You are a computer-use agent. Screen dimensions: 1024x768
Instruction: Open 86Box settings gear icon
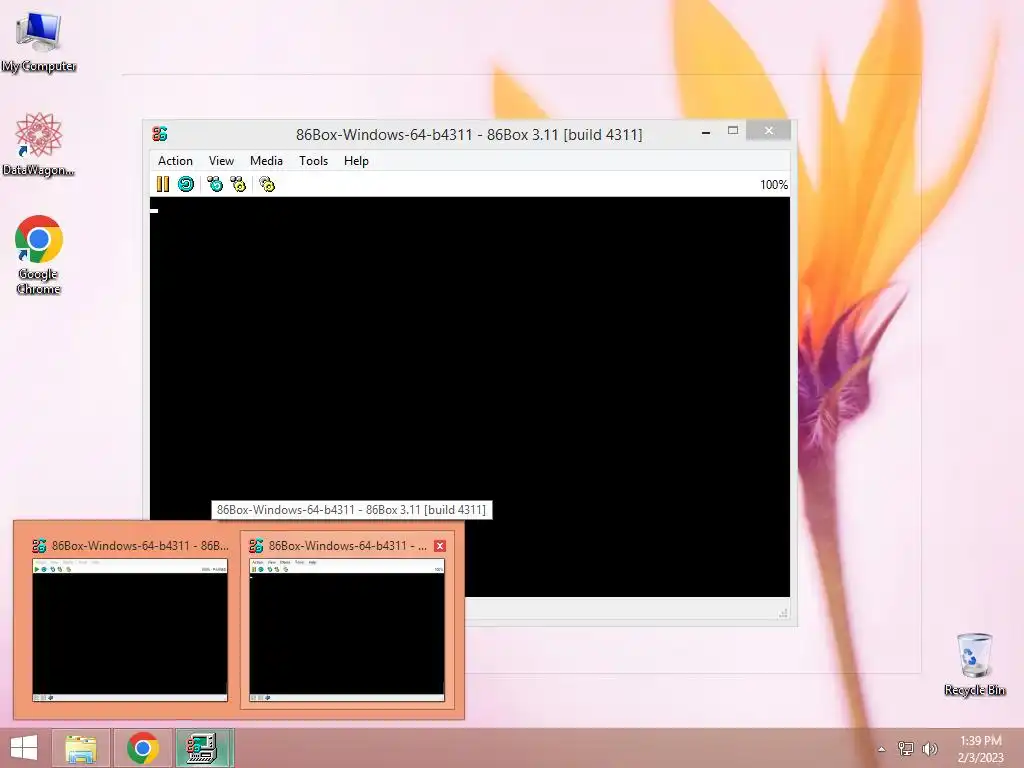(x=267, y=184)
